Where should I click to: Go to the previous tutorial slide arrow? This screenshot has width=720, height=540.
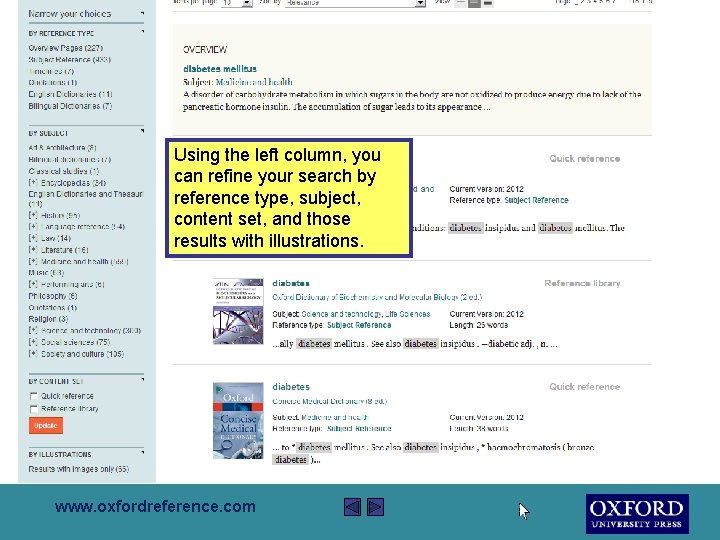coord(352,507)
